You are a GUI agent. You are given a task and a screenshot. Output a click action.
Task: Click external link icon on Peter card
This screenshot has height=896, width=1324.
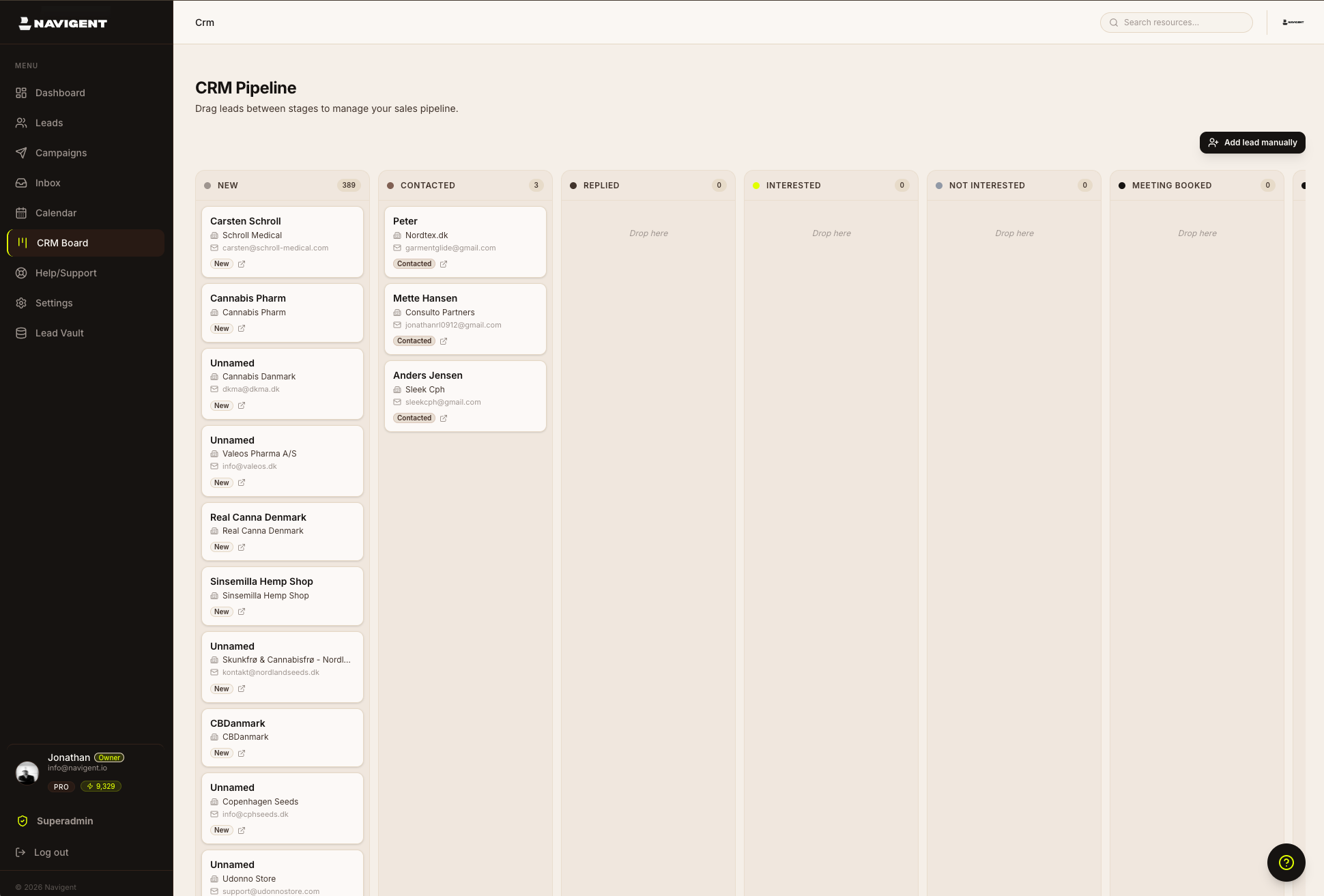tap(444, 264)
